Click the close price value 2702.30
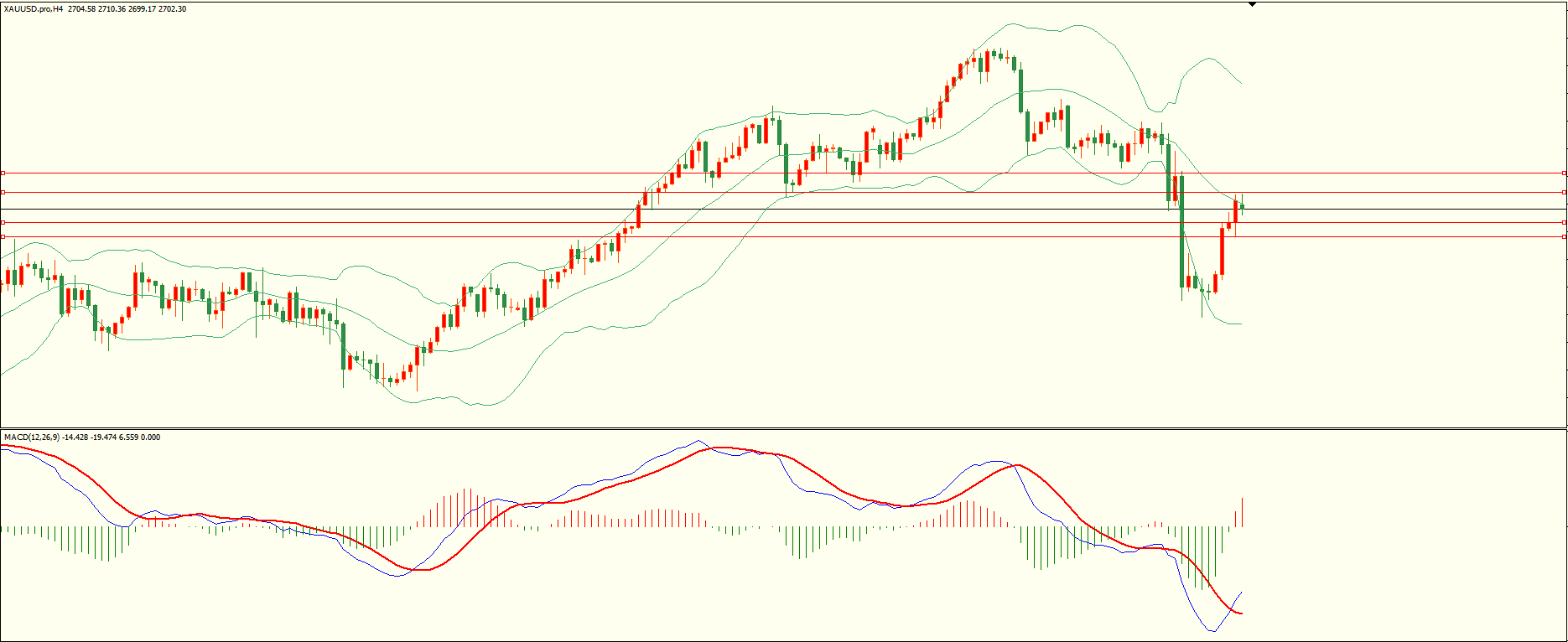 pos(172,9)
